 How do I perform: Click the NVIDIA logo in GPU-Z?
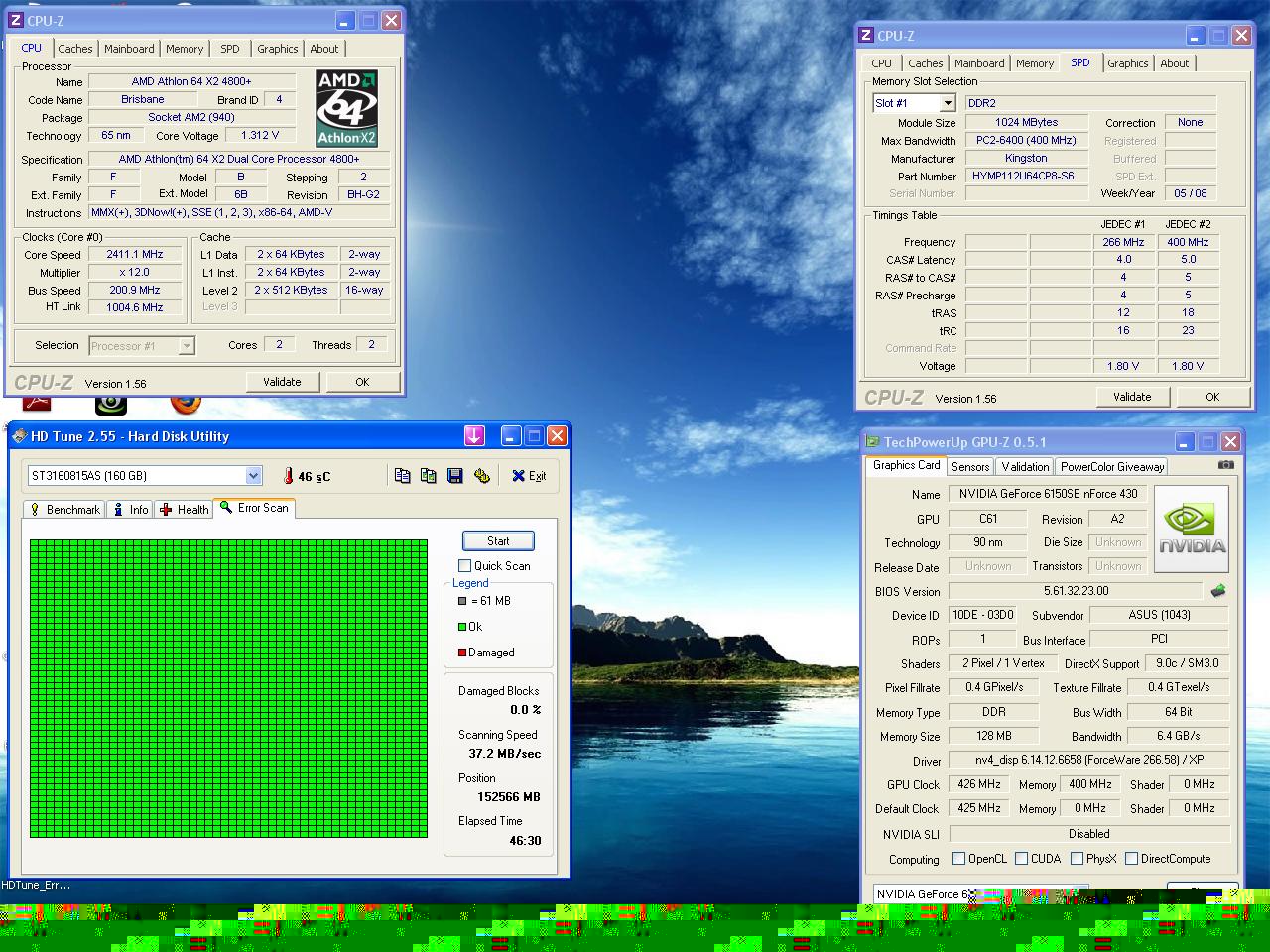(1192, 529)
